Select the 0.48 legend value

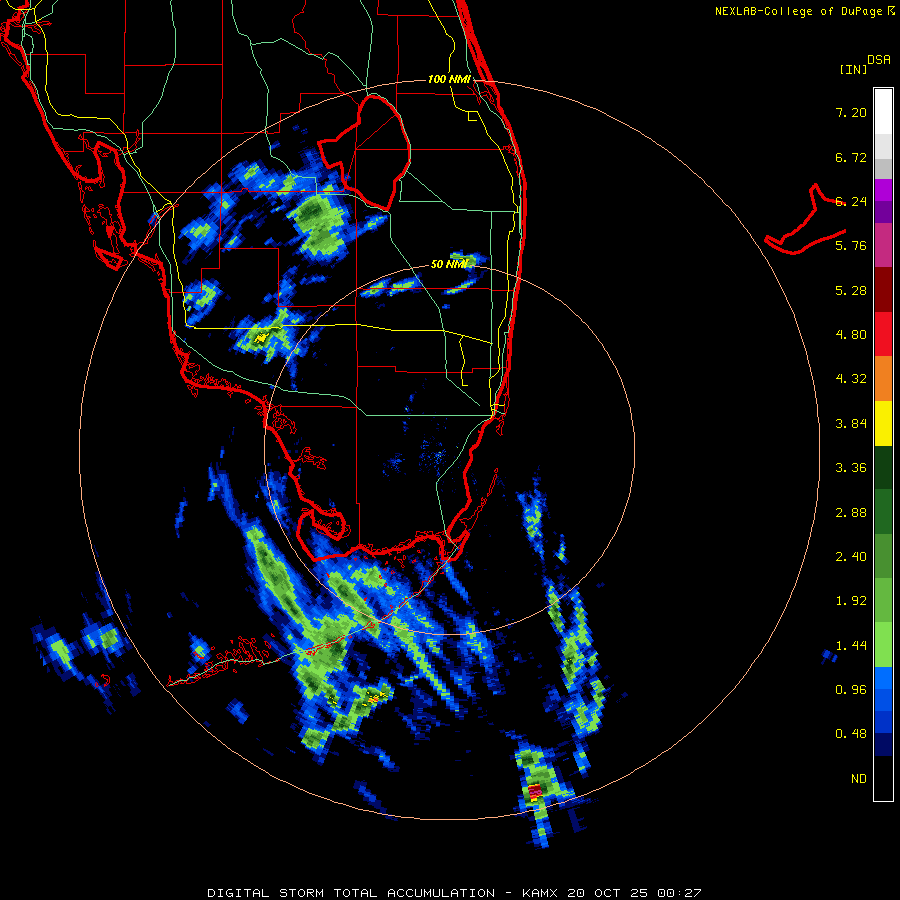[851, 734]
